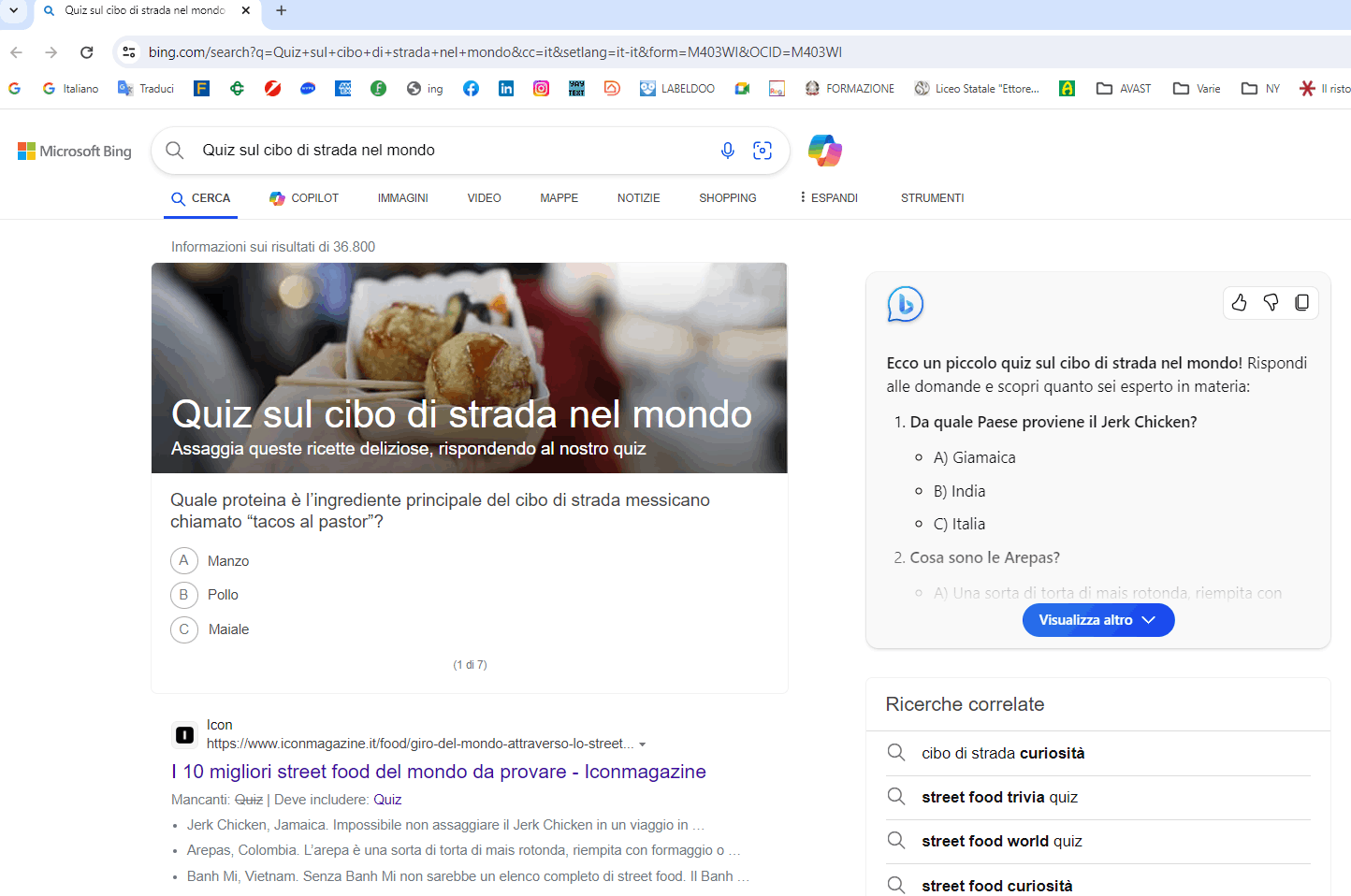Select the CERCA tab
Image resolution: width=1351 pixels, height=896 pixels.
coord(200,198)
